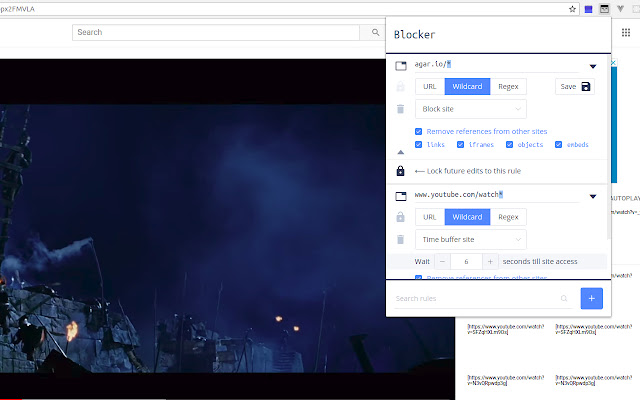Add a new rule with plus button
The width and height of the screenshot is (640, 400).
(591, 298)
